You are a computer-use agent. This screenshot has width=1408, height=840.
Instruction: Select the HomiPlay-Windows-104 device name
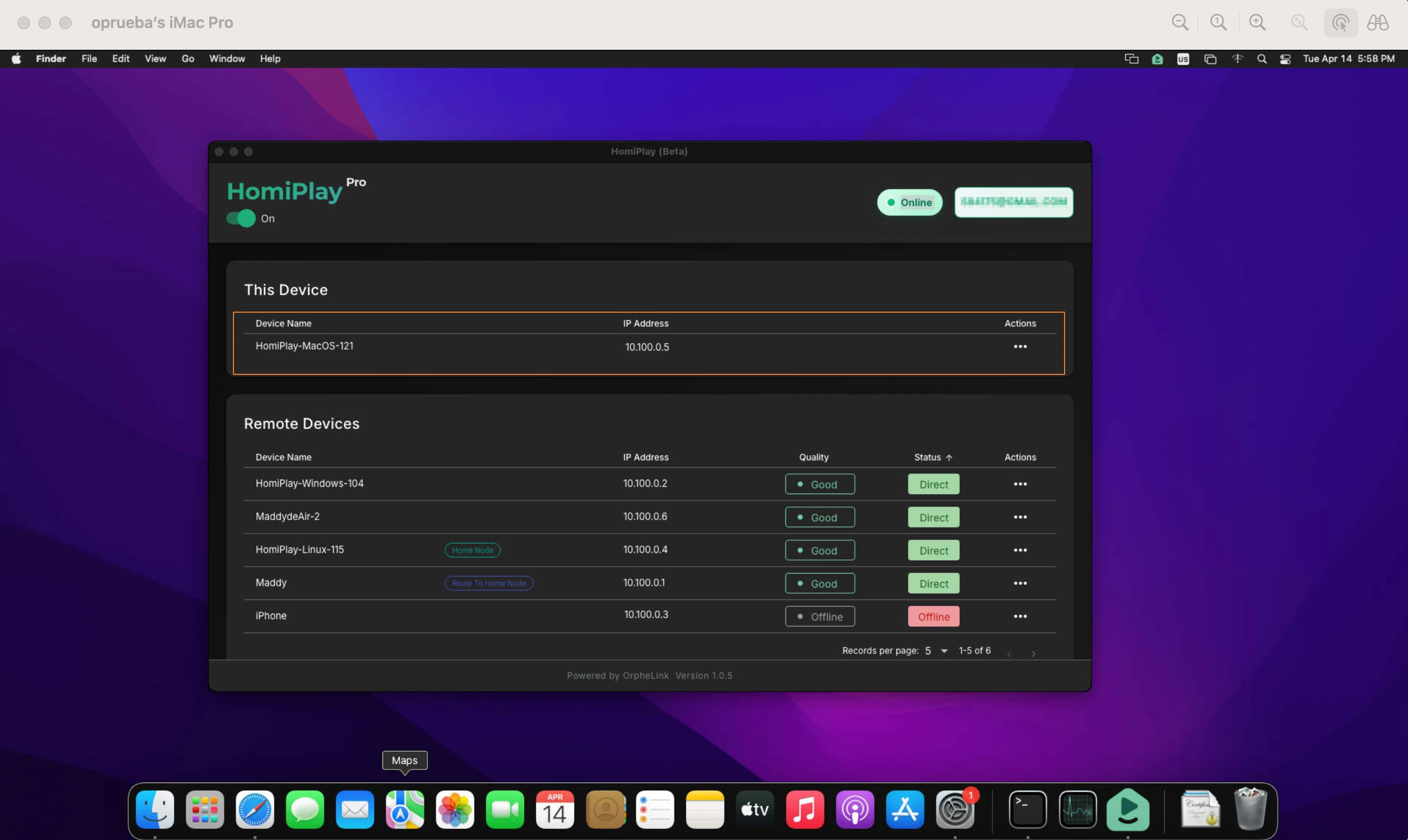[309, 483]
